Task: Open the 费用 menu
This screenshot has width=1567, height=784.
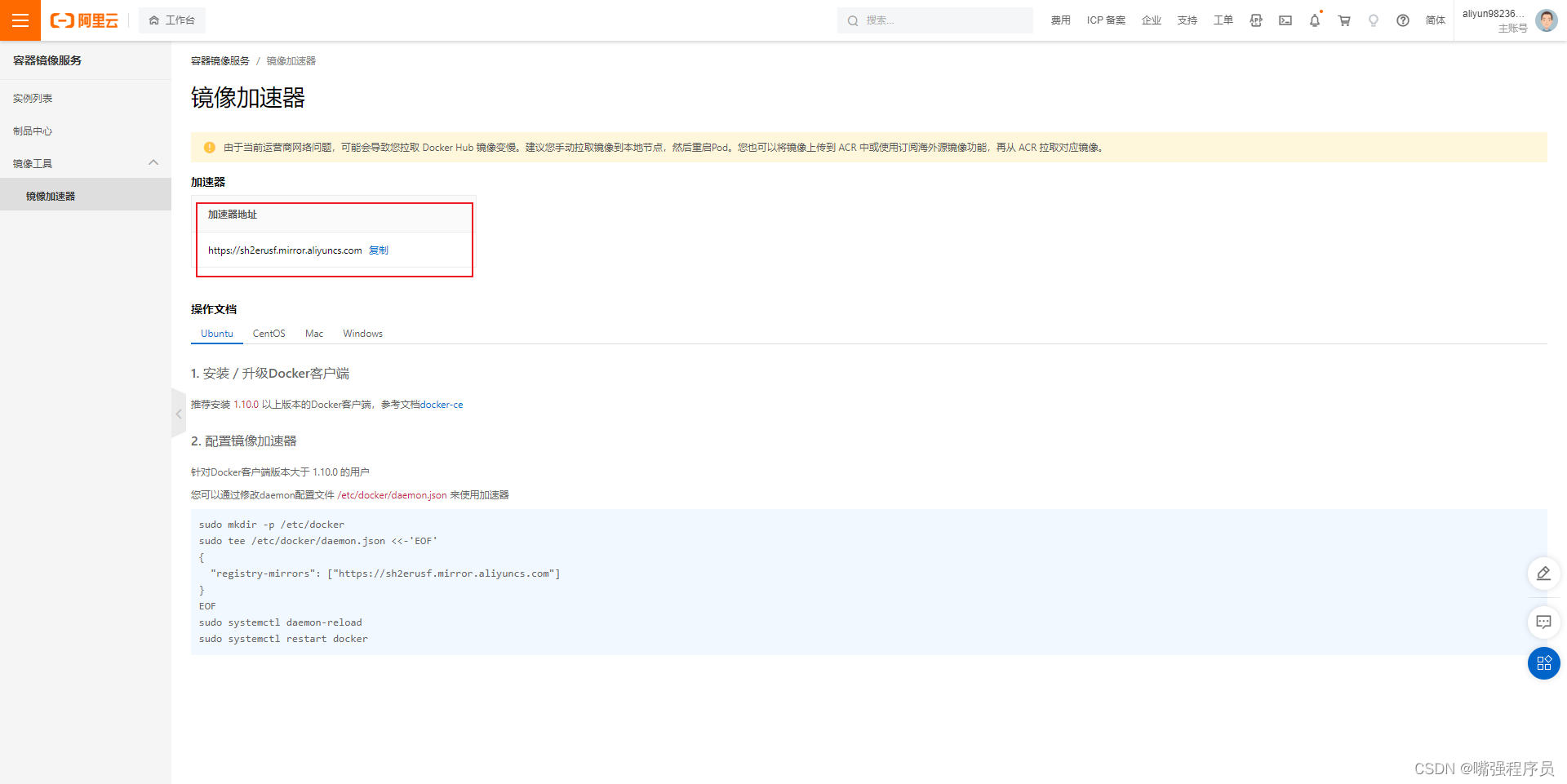Action: click(x=1061, y=20)
